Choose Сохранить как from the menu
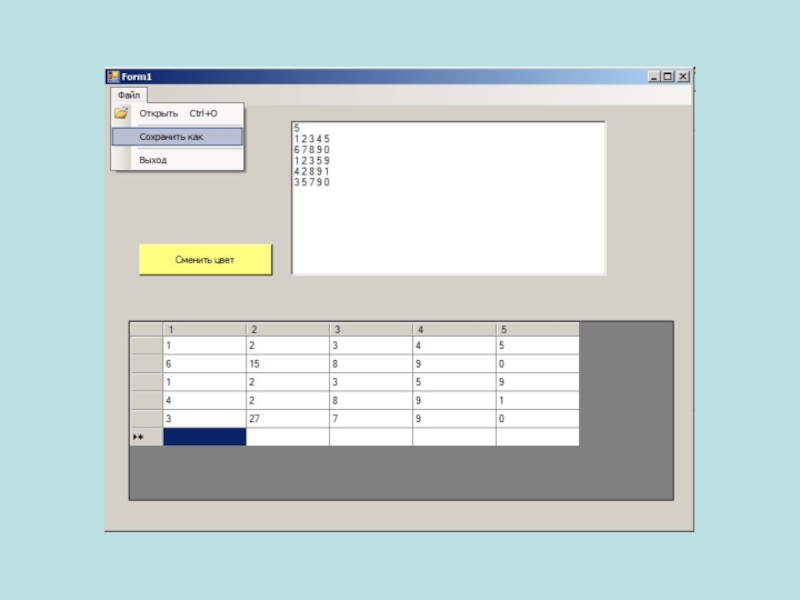 click(x=171, y=136)
